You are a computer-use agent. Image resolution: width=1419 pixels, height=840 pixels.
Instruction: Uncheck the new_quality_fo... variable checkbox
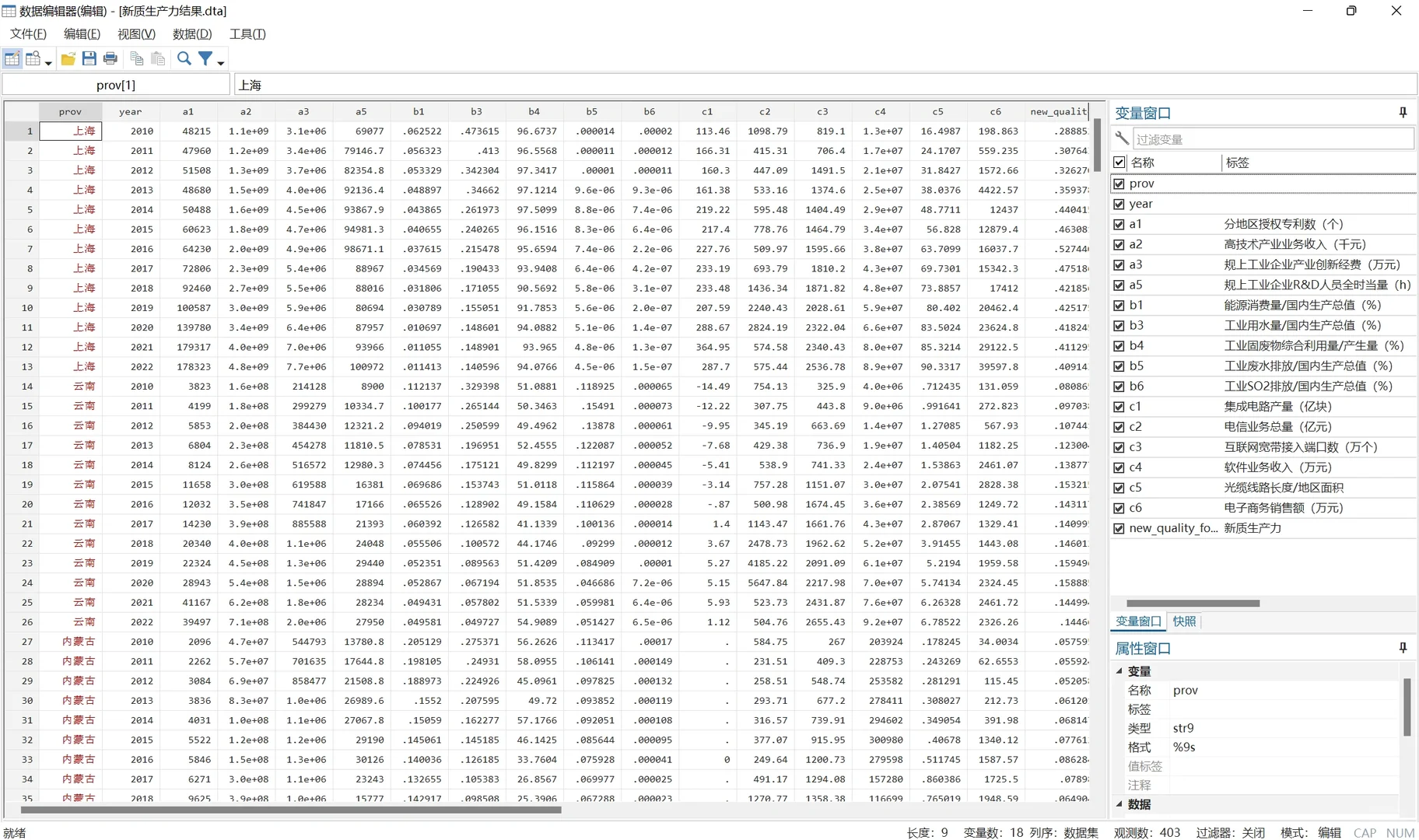1119,528
